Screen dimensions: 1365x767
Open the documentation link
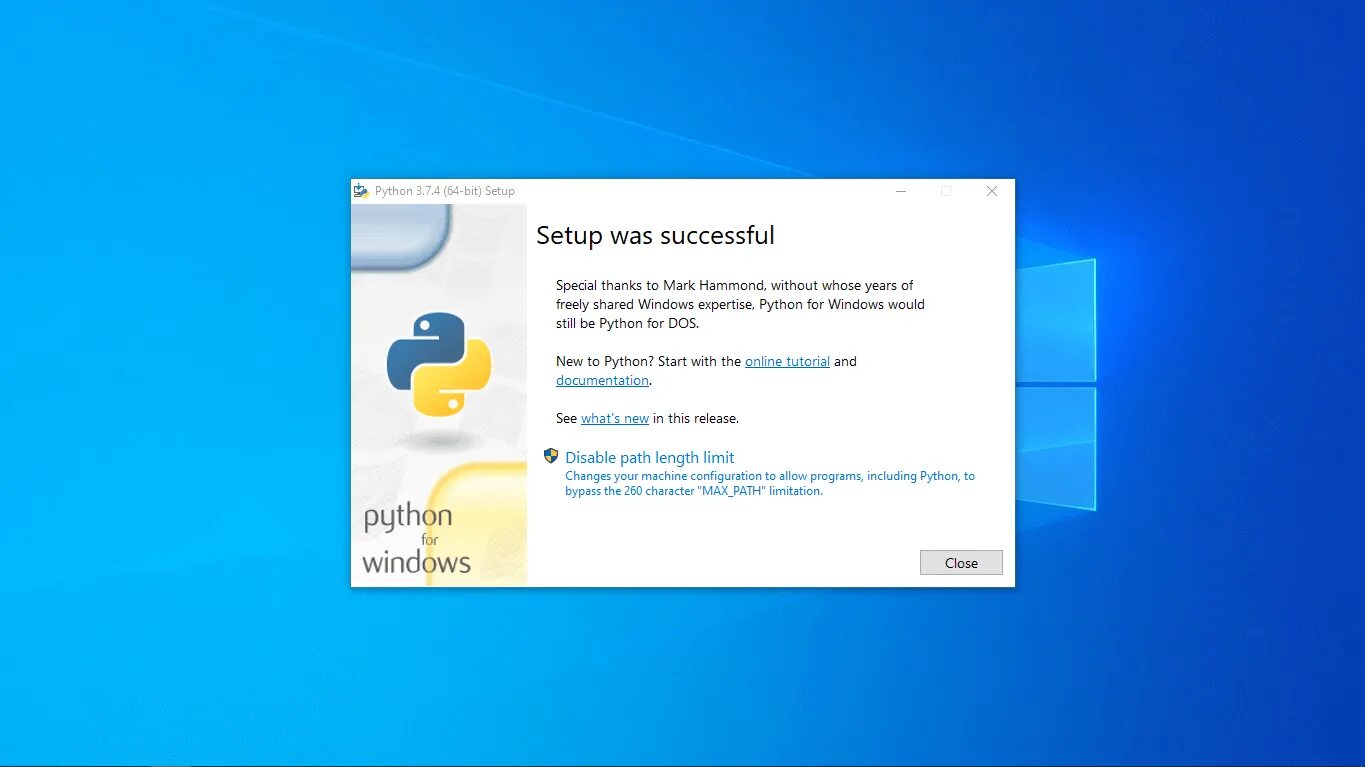[x=602, y=380]
